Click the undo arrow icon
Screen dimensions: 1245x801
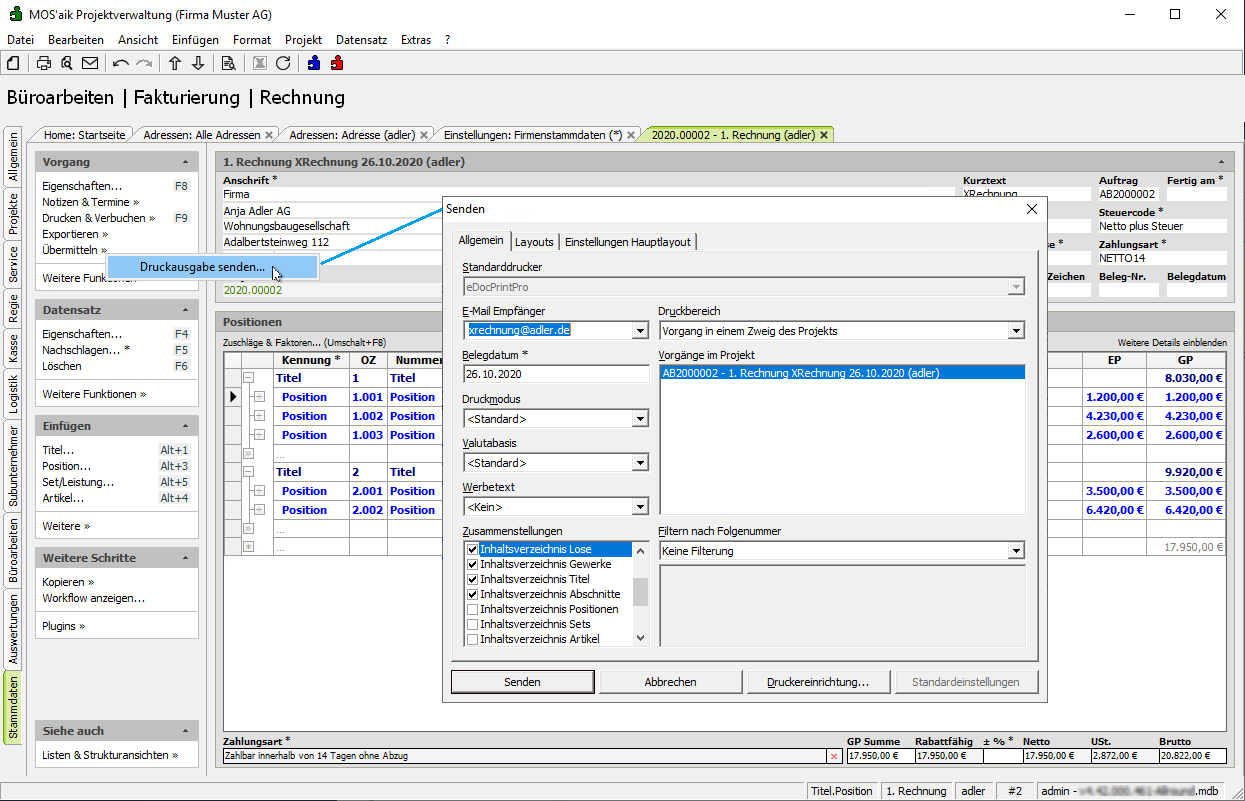121,63
